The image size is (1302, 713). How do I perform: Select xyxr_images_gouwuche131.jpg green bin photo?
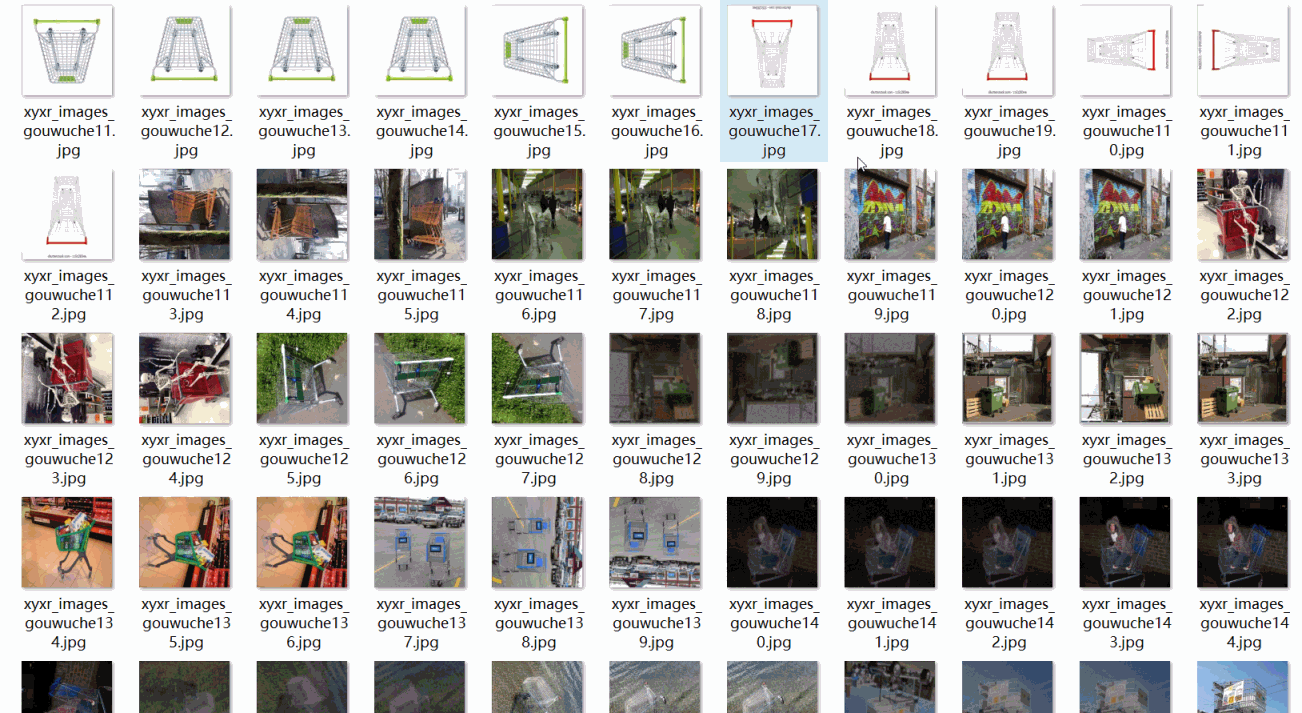click(x=1009, y=378)
